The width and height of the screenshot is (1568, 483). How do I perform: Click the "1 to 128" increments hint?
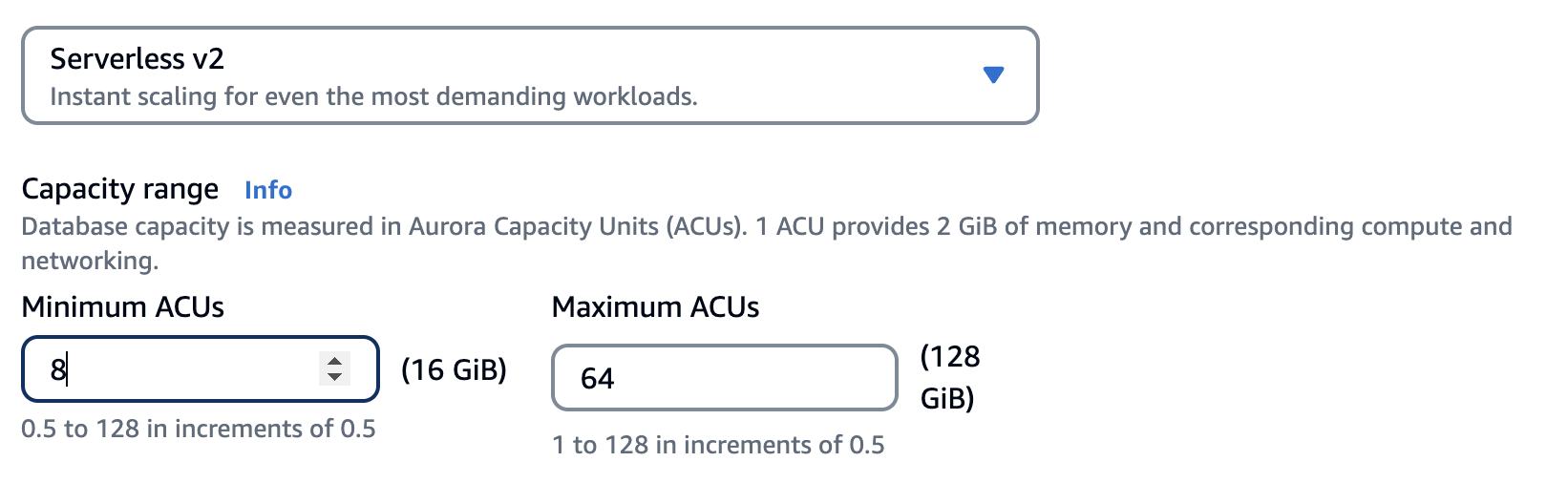(x=718, y=445)
